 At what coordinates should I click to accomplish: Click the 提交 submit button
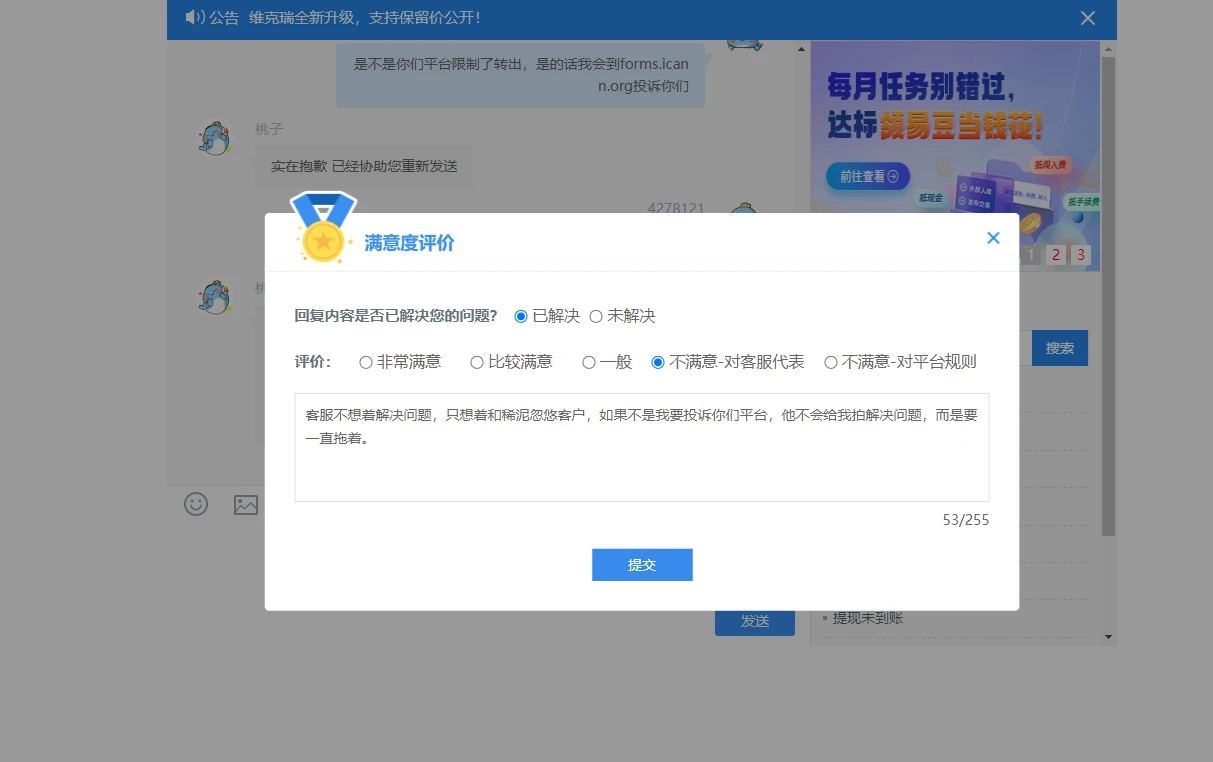coord(642,565)
